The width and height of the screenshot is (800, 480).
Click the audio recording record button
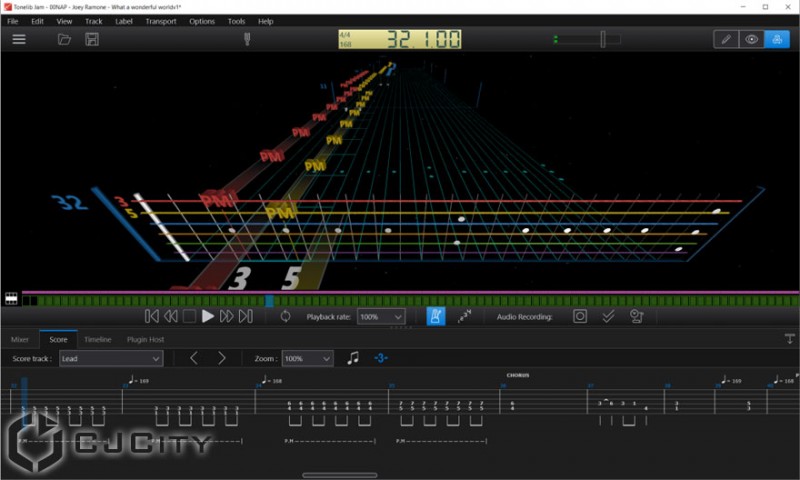579,316
